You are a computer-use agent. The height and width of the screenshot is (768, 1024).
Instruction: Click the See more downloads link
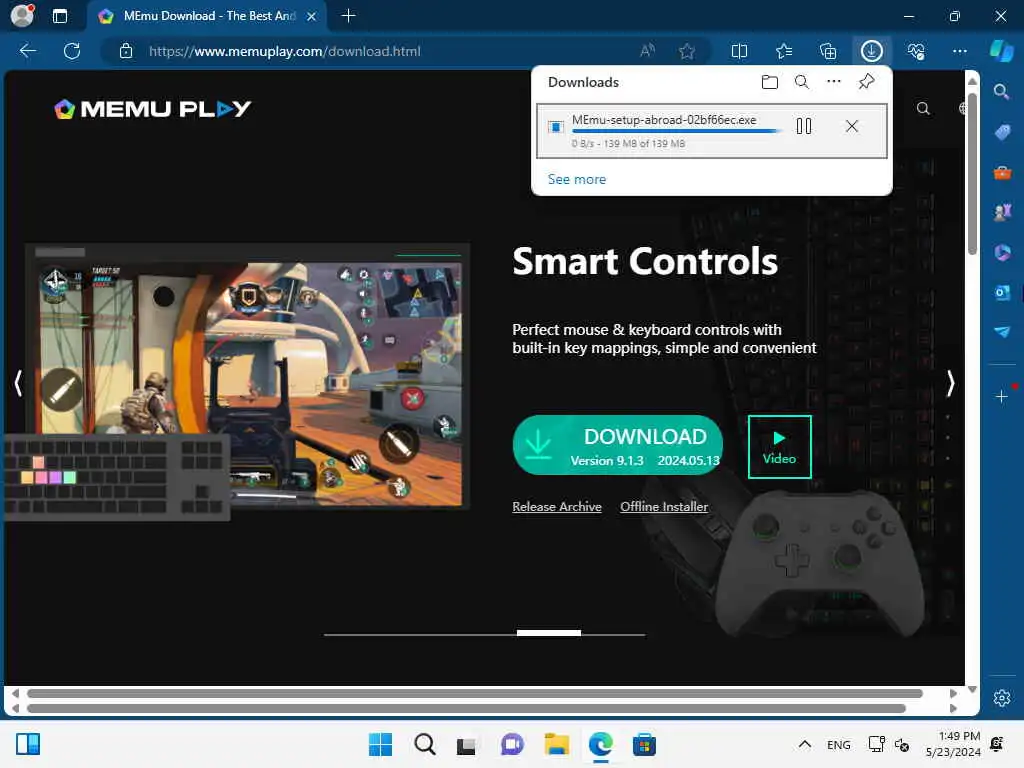[577, 179]
